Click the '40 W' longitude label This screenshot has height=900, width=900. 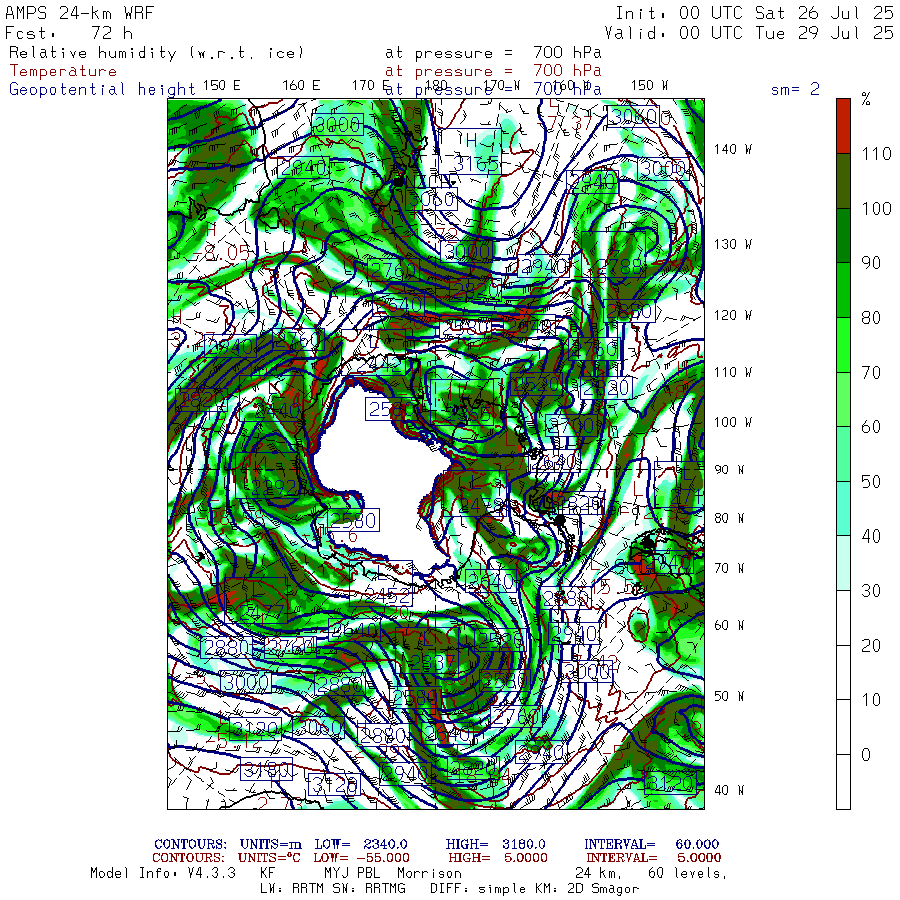pos(729,790)
